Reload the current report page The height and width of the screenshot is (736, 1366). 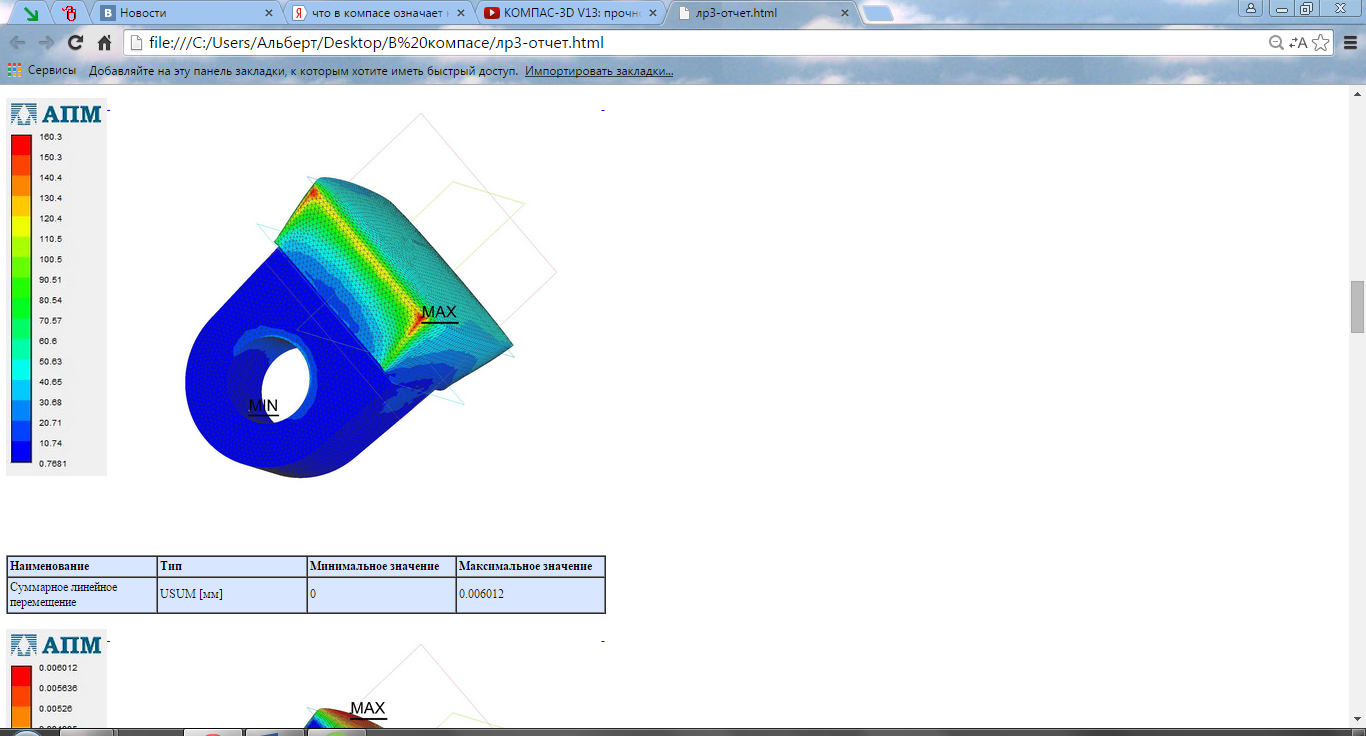[75, 43]
